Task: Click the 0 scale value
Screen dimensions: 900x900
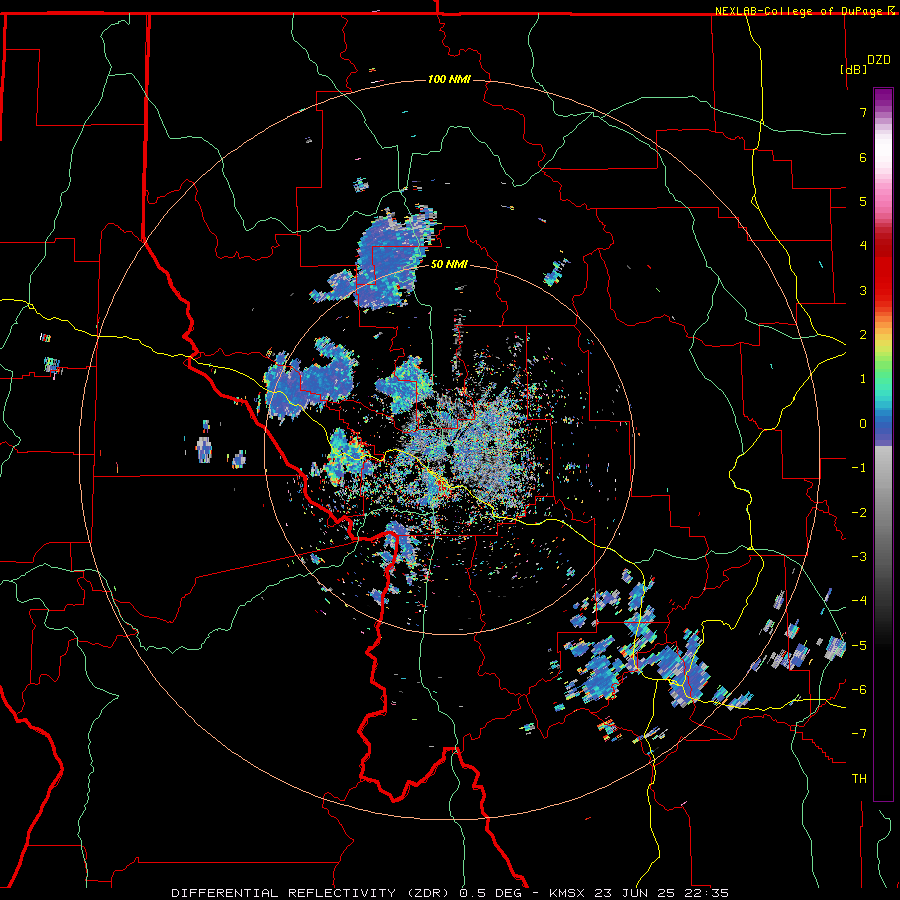Action: pyautogui.click(x=863, y=424)
